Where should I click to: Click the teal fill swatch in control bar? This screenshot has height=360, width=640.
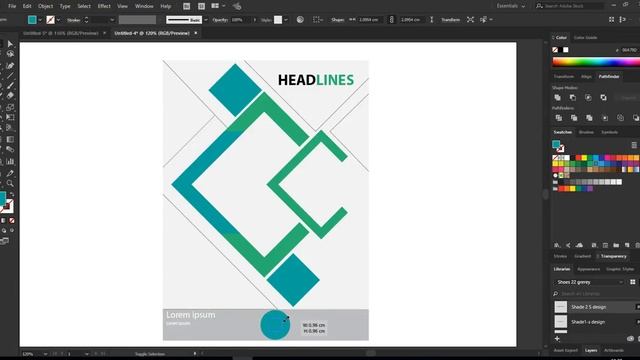click(32, 20)
